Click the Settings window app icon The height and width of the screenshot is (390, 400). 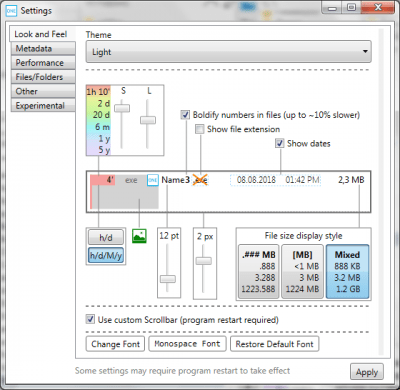click(11, 11)
